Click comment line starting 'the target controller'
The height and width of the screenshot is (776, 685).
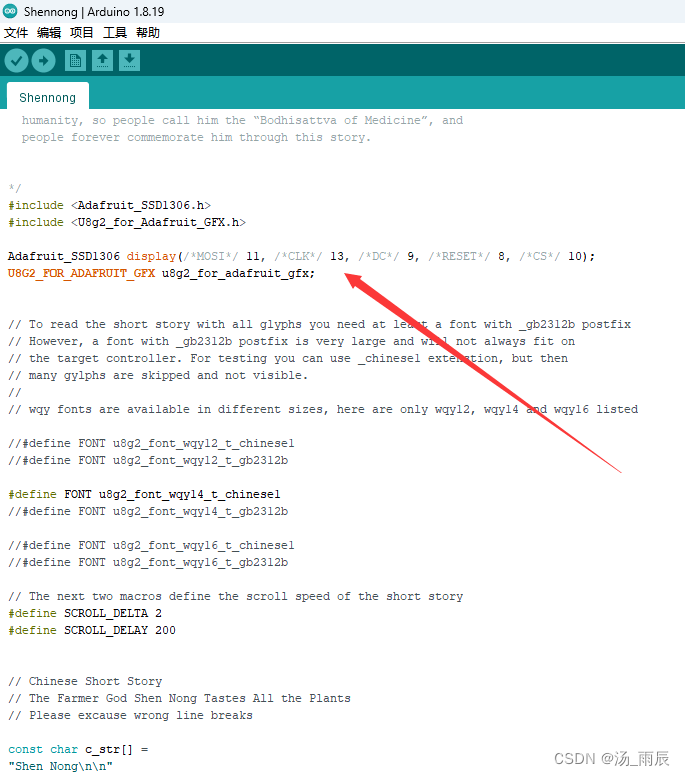[288, 358]
